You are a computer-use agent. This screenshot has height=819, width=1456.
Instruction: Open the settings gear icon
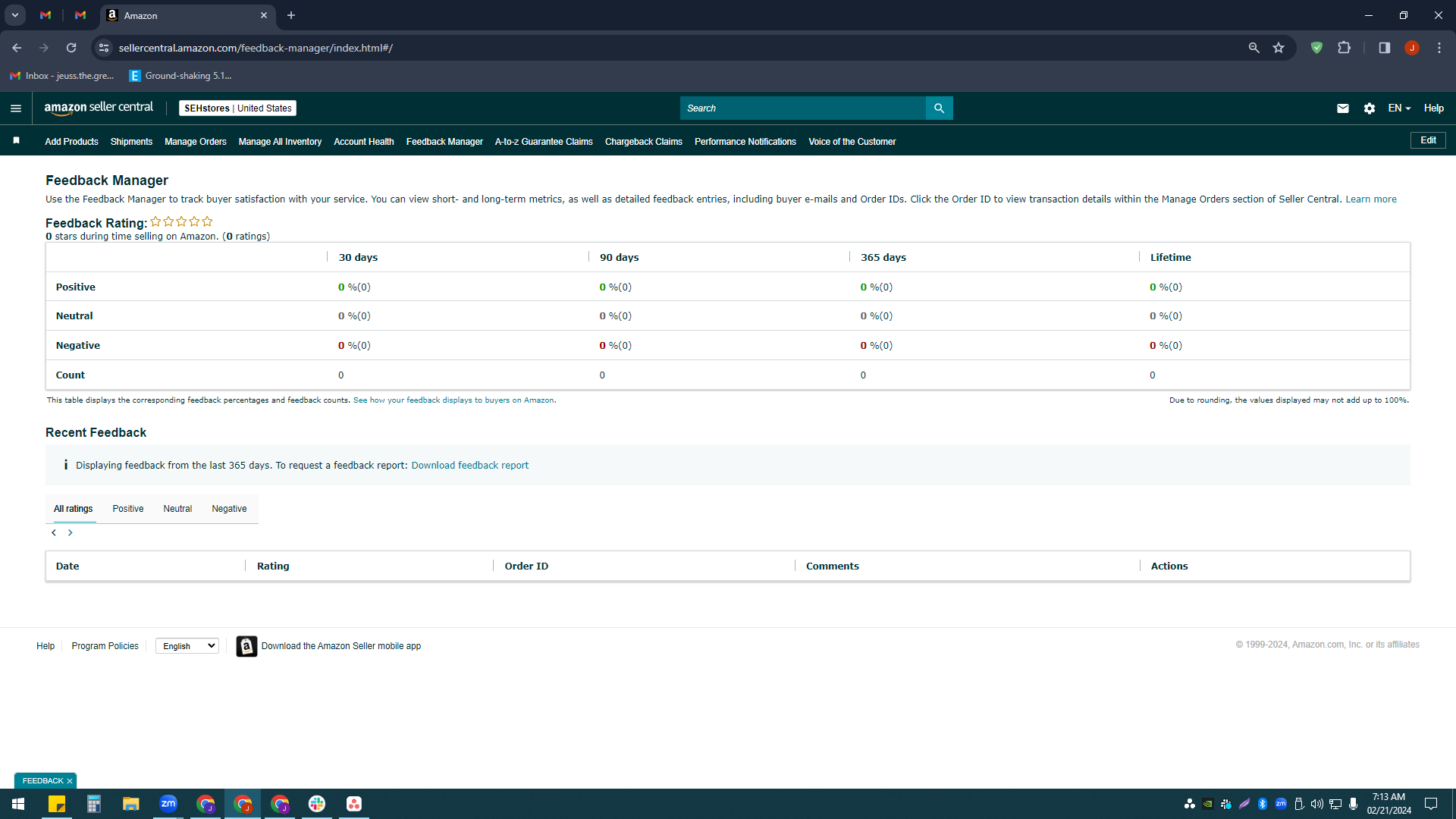1370,108
